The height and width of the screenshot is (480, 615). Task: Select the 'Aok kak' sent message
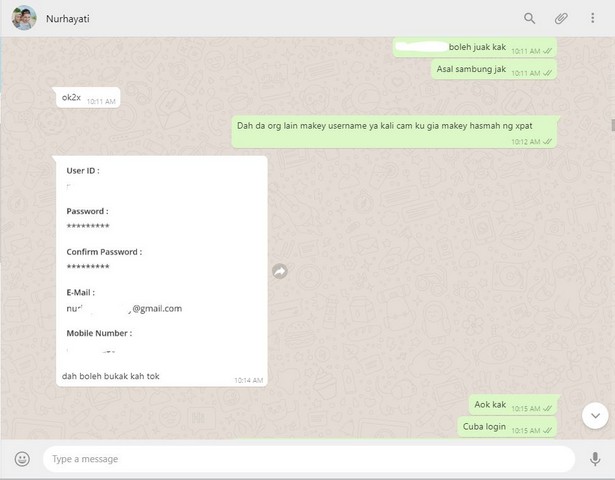[x=513, y=405]
